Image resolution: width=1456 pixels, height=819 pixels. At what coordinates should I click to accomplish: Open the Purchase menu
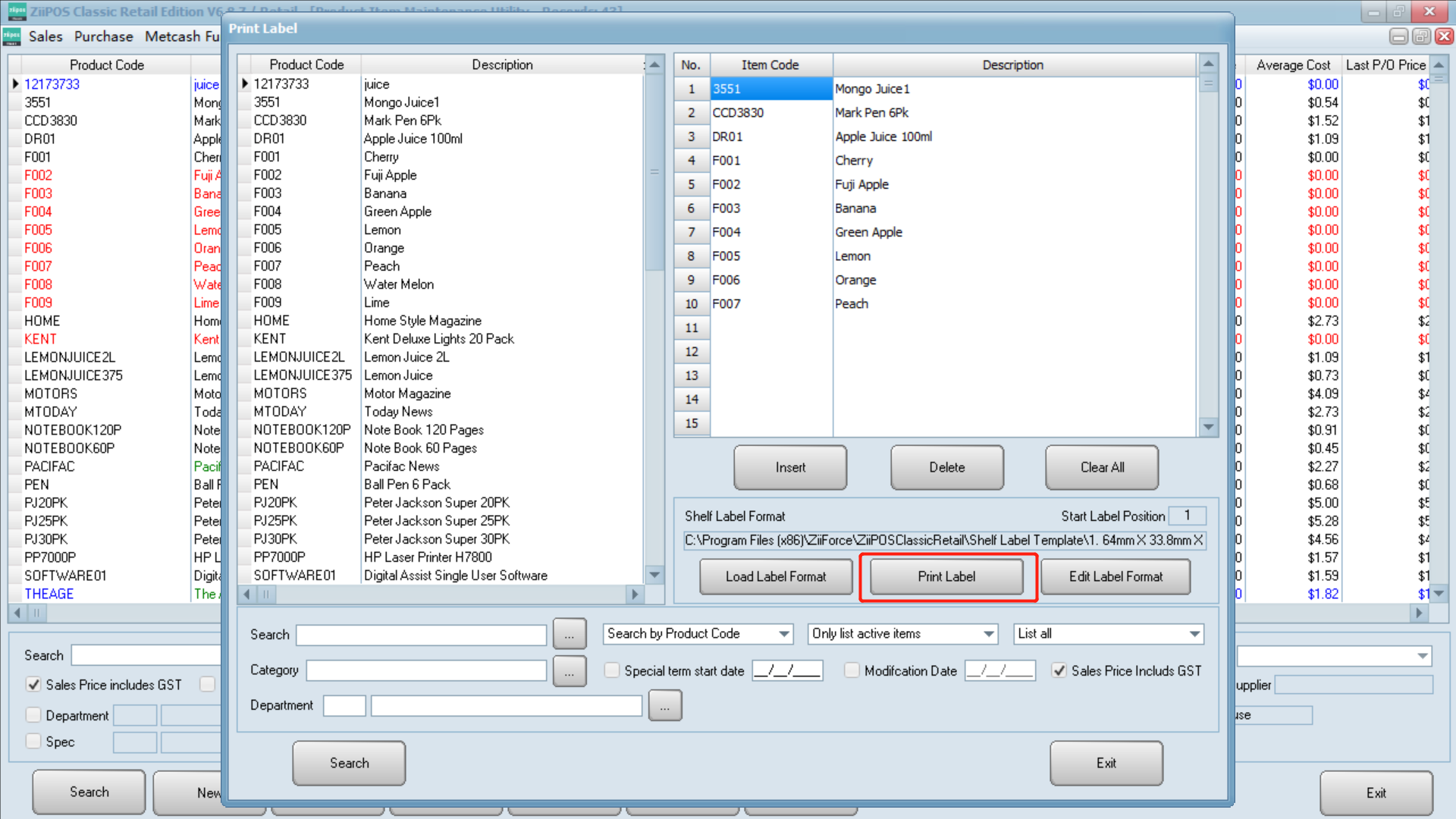[x=103, y=36]
